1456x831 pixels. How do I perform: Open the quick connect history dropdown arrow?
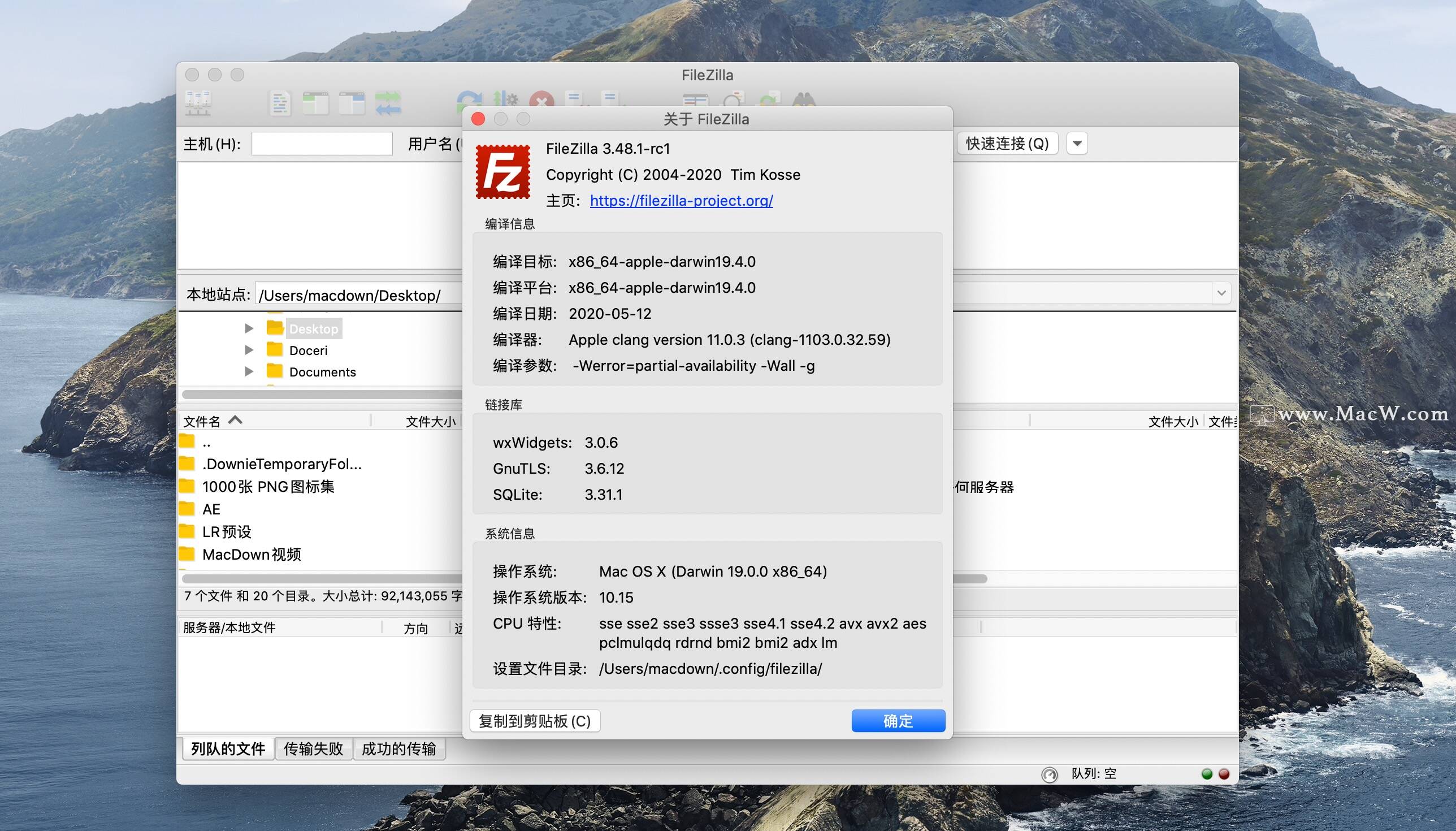click(1077, 143)
